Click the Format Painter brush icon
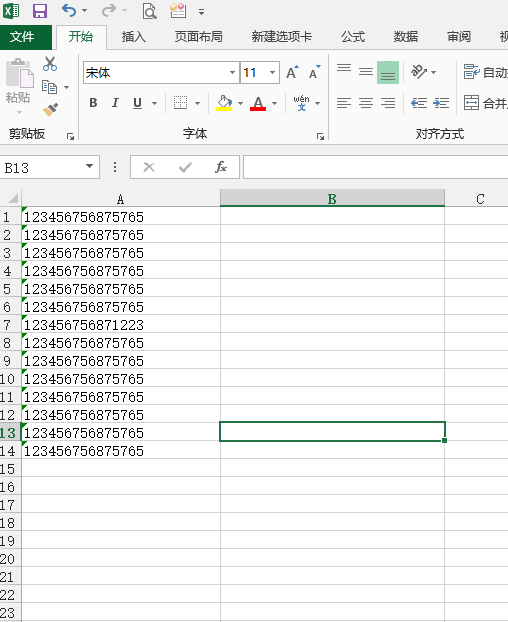 pyautogui.click(x=50, y=109)
